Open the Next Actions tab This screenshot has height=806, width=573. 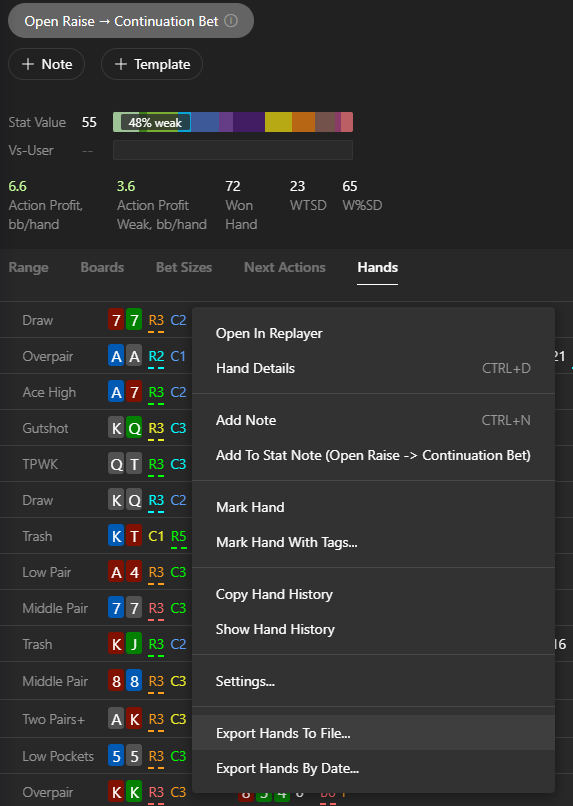pyautogui.click(x=285, y=267)
